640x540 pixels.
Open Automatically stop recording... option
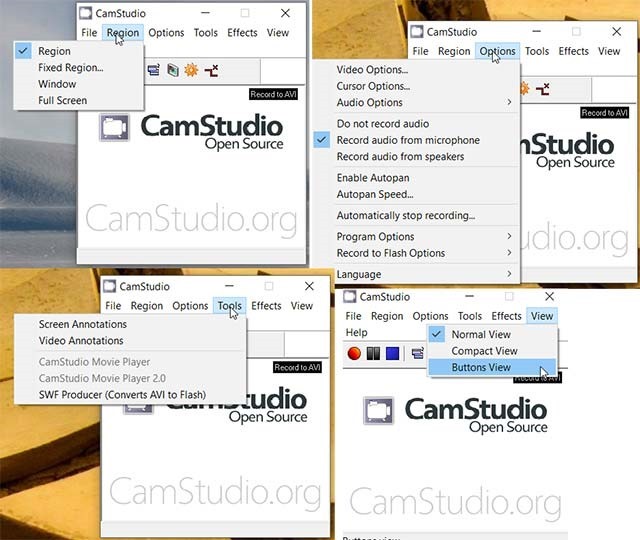tap(416, 216)
